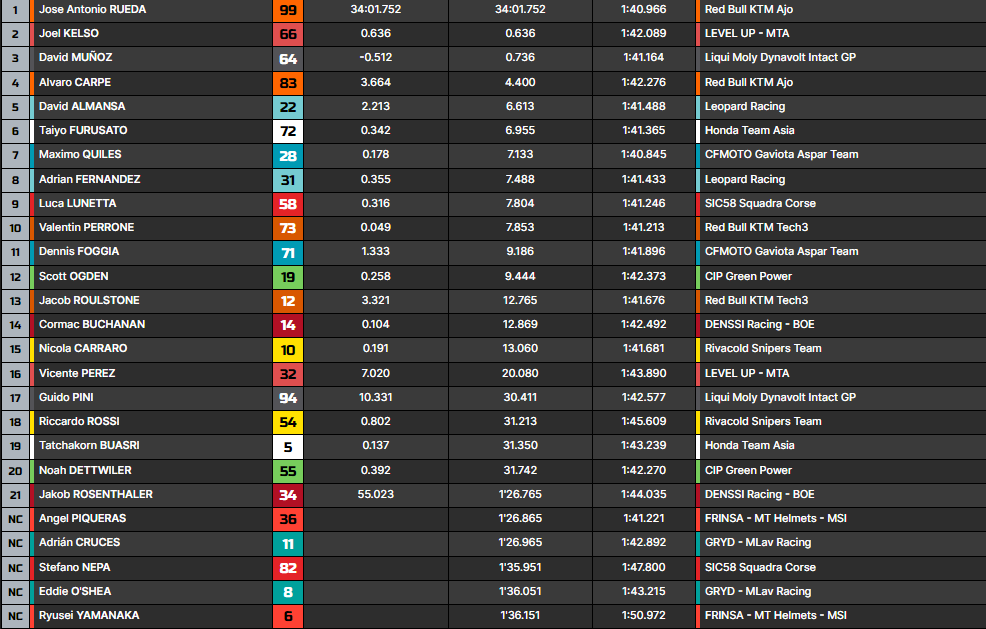The height and width of the screenshot is (629, 986).
Task: Click the number 94 badge for Pini
Action: tap(288, 398)
